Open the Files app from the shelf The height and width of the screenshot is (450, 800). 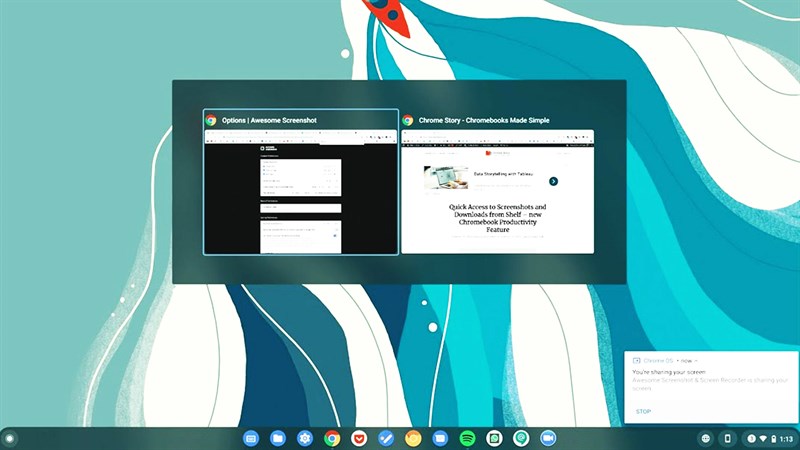coord(278,438)
